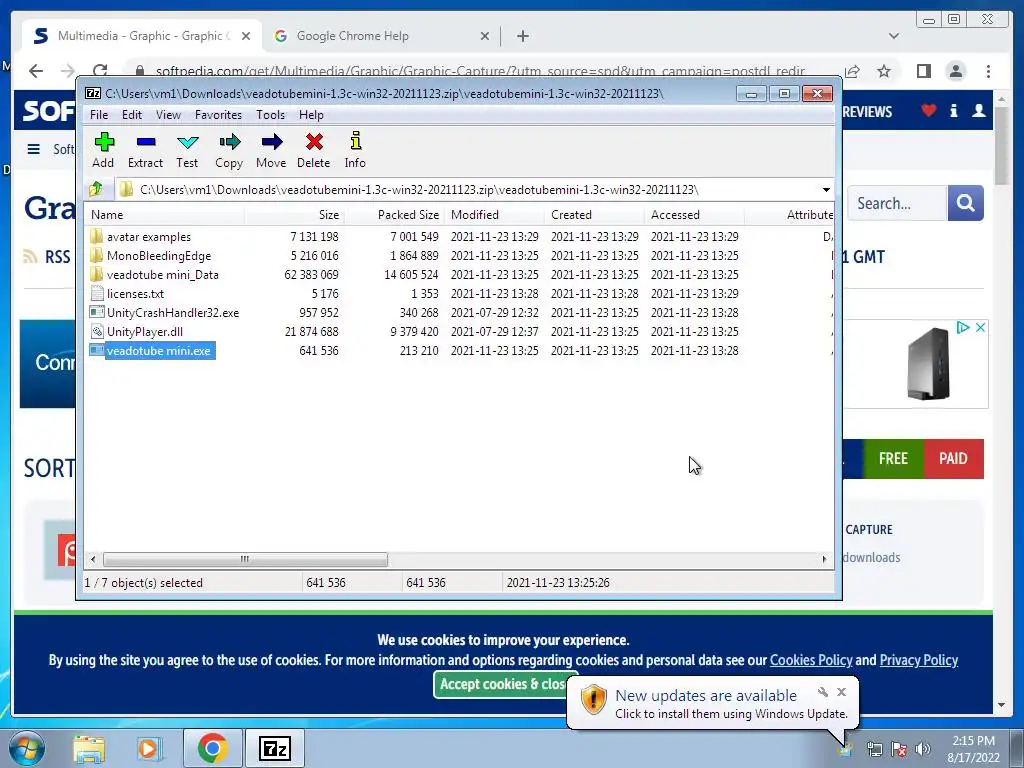Open the address path dropdown in 7-Zip
Screen dimensions: 1024x768
click(826, 189)
